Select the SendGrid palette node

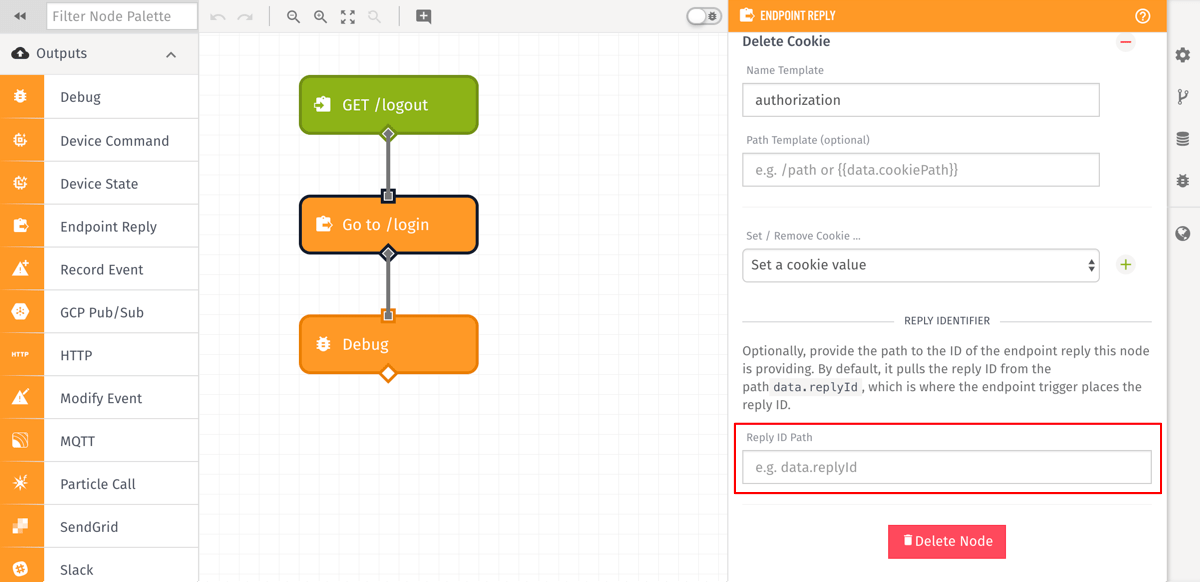tap(99, 527)
